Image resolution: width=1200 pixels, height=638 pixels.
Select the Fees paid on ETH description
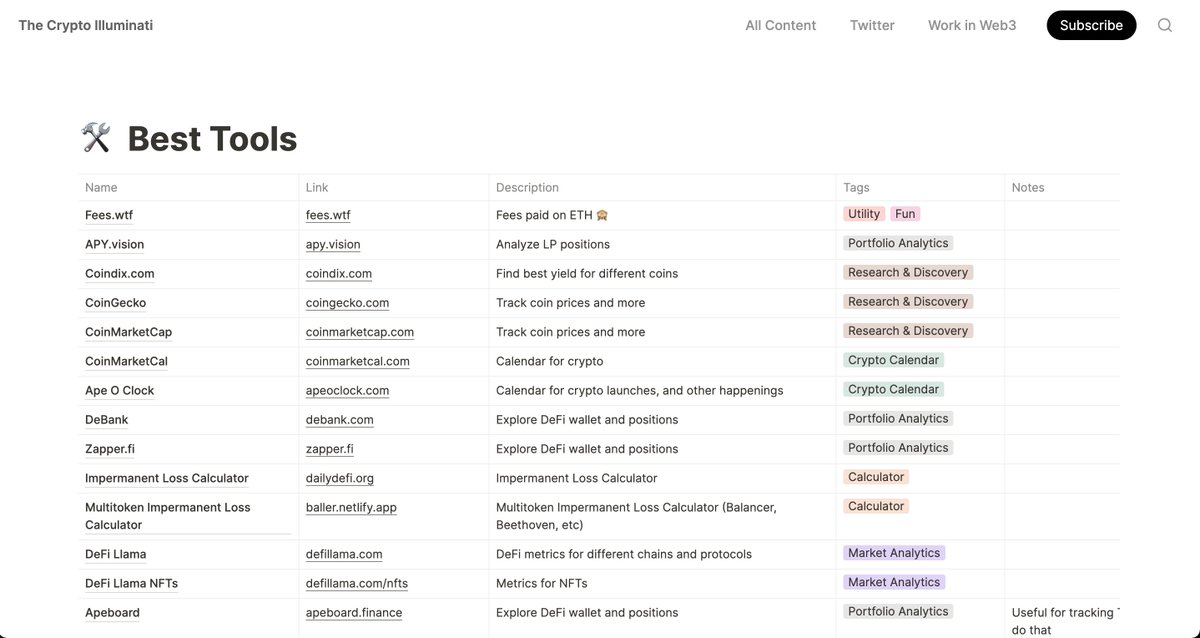point(552,215)
